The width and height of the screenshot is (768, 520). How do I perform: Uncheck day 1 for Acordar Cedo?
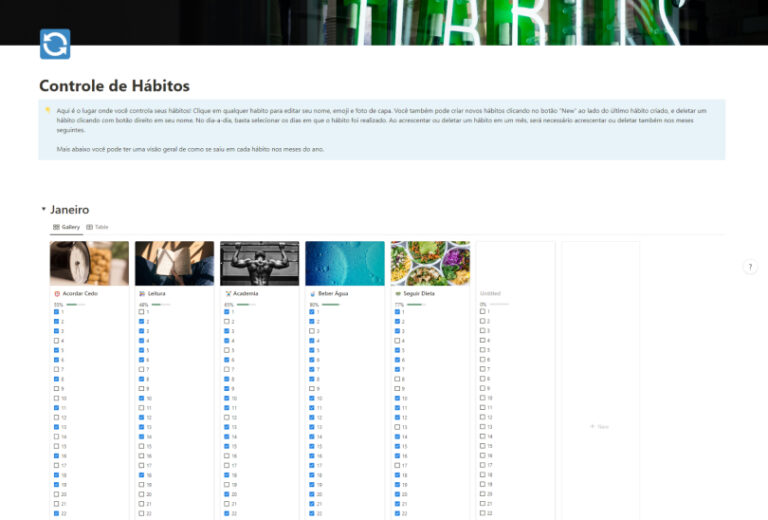click(x=57, y=312)
